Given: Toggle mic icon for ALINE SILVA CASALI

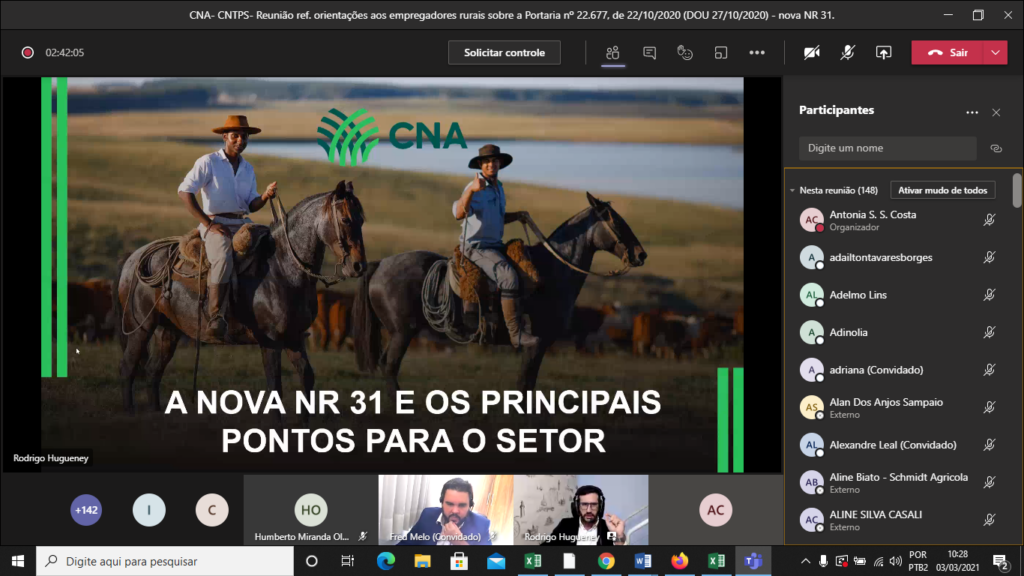Looking at the screenshot, I should (989, 520).
